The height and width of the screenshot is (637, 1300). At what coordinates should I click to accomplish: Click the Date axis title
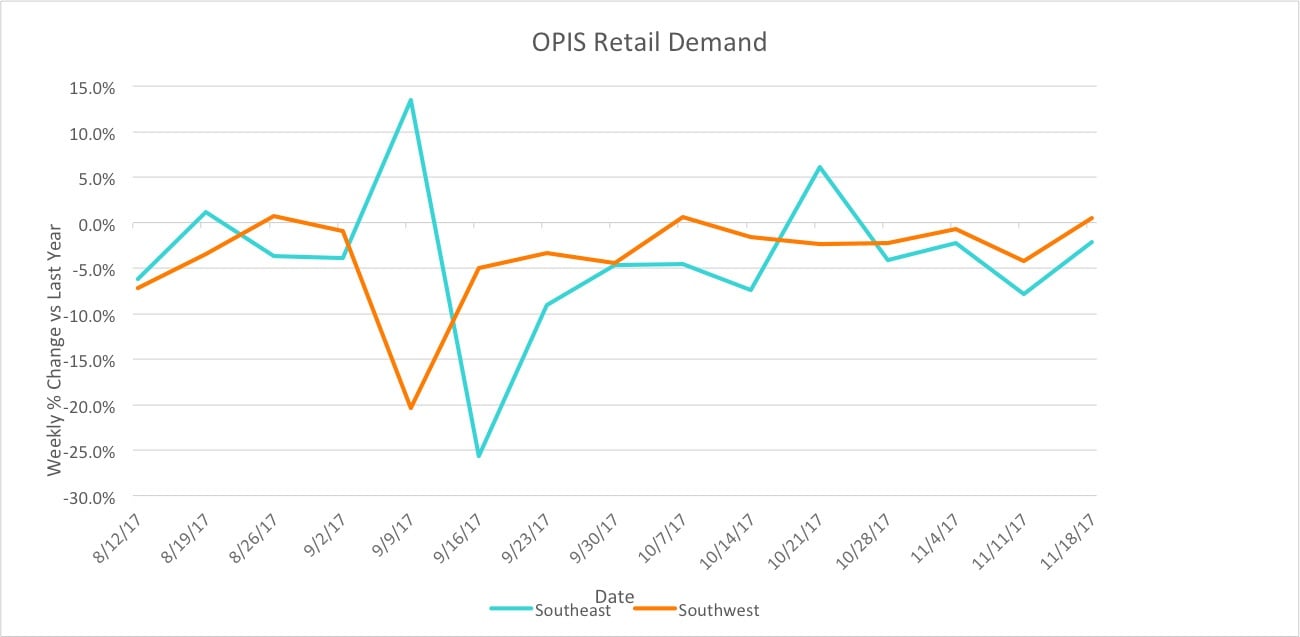(614, 597)
